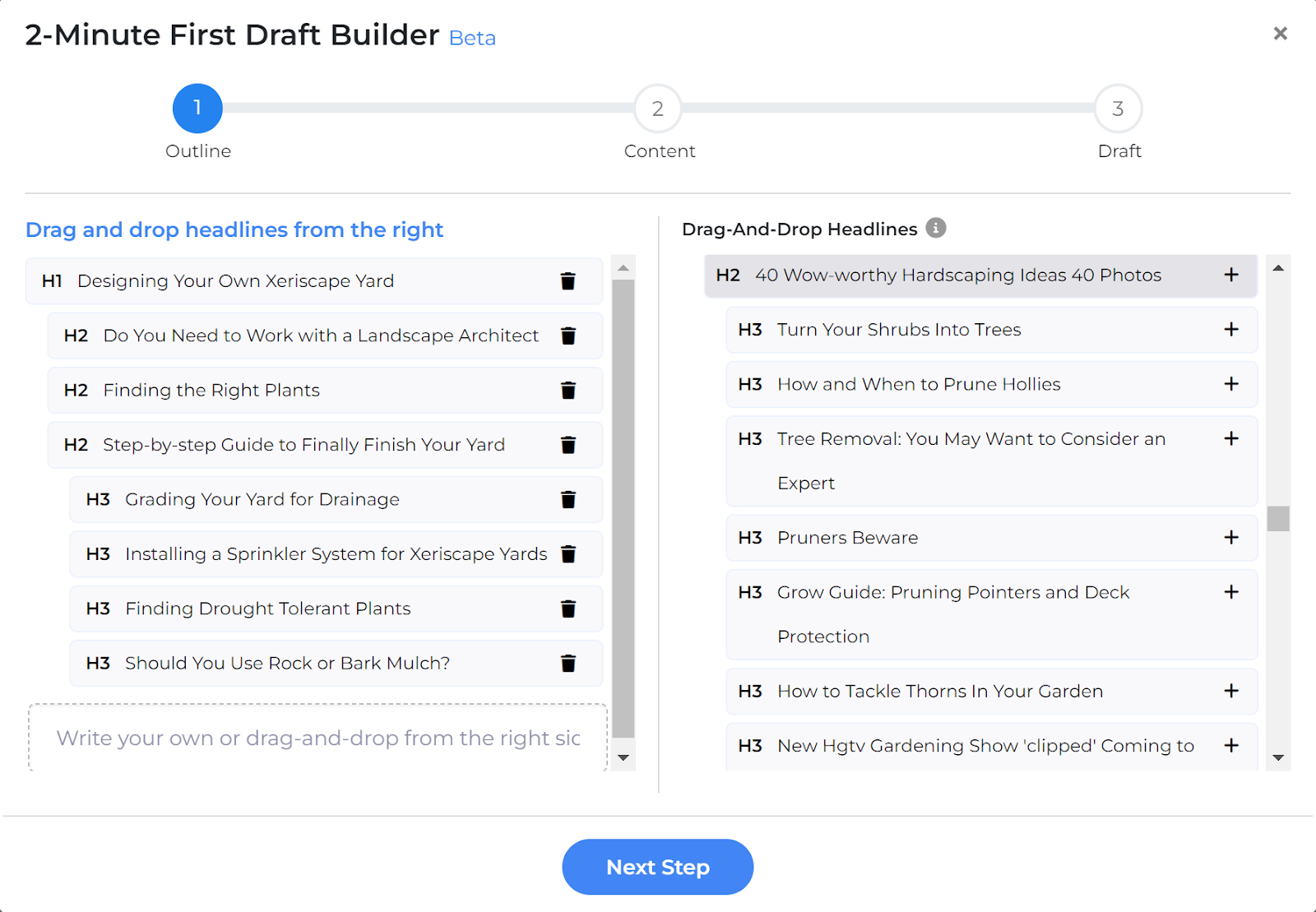Add "Grow Guide: Pruning Pointers" headline

1231,591
